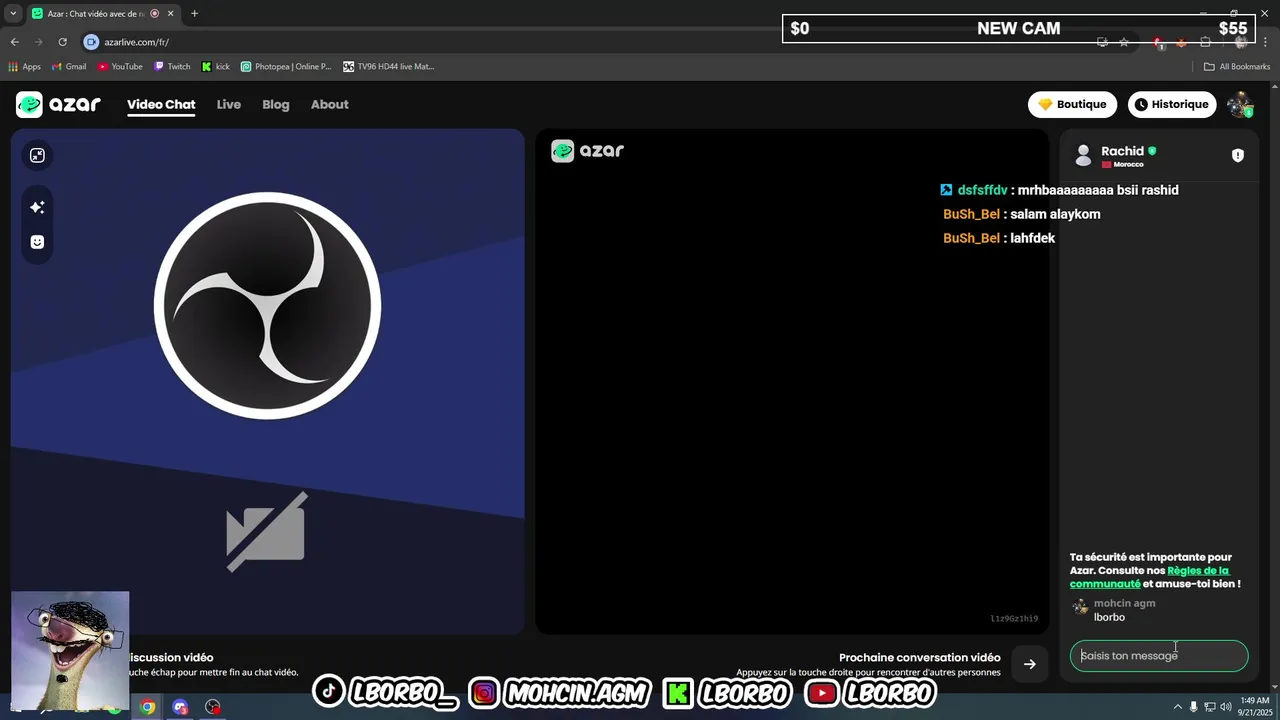Open the Blog page

[x=276, y=104]
